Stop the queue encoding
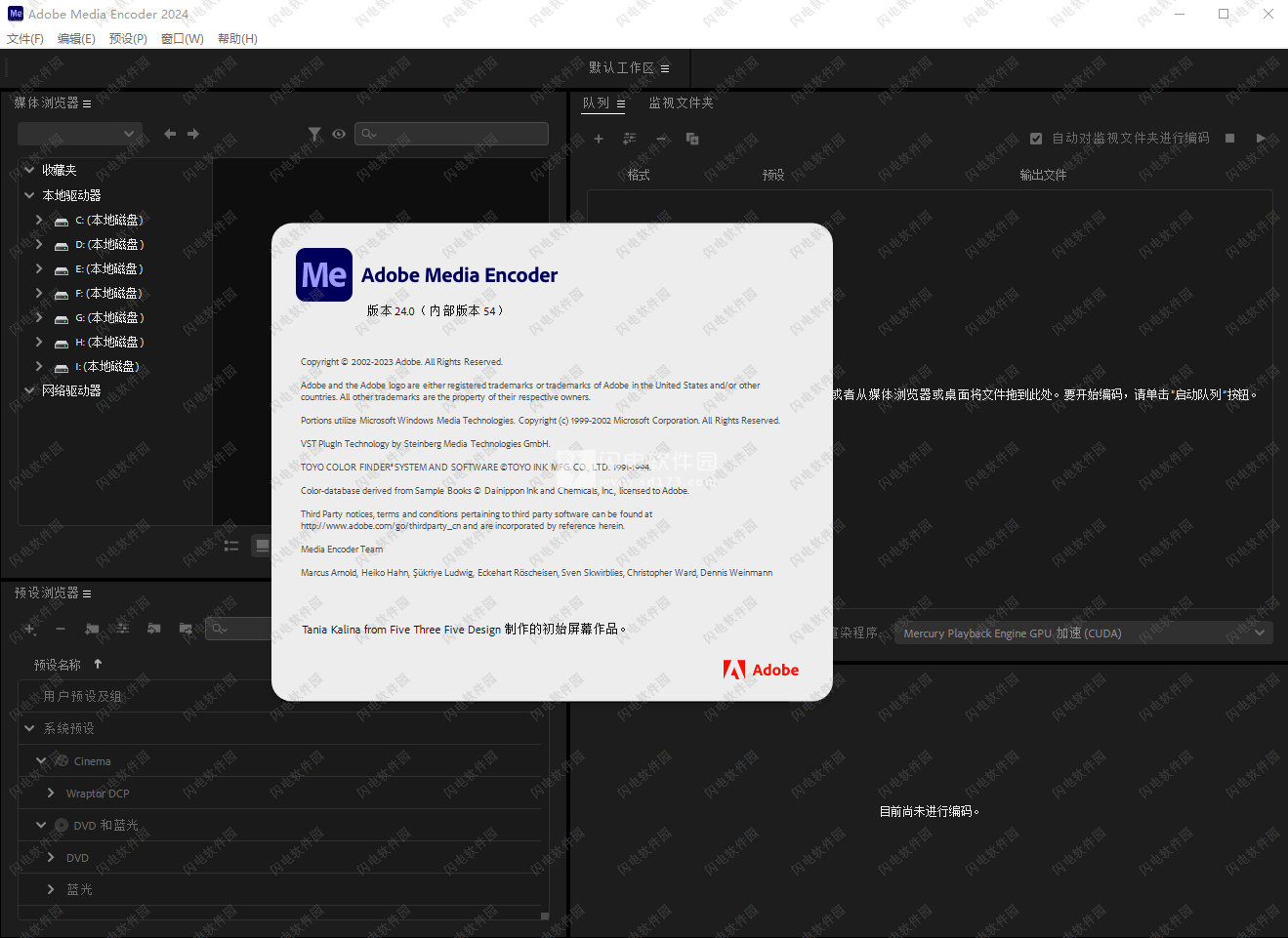The height and width of the screenshot is (938, 1288). click(x=1230, y=138)
